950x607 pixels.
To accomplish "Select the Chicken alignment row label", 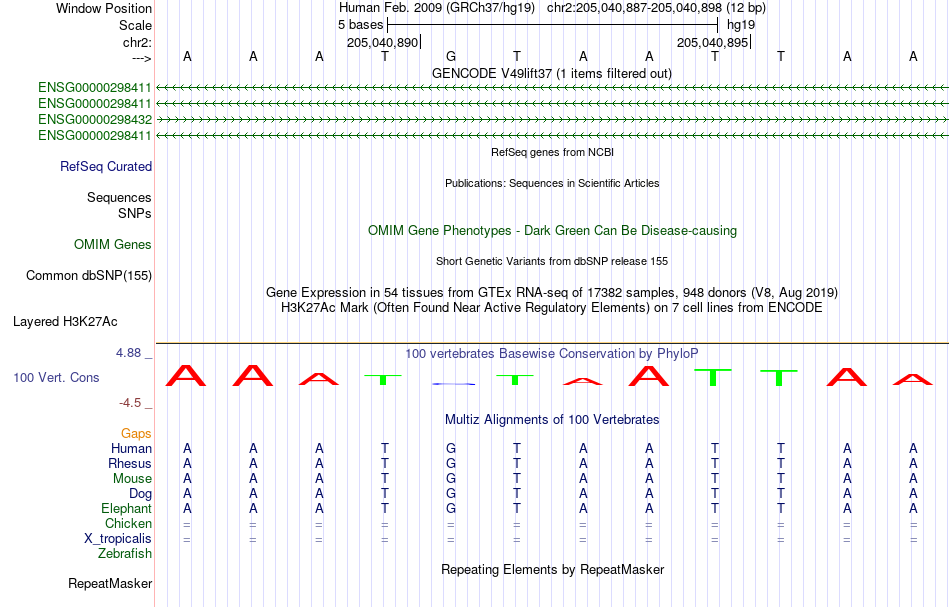I will (128, 523).
